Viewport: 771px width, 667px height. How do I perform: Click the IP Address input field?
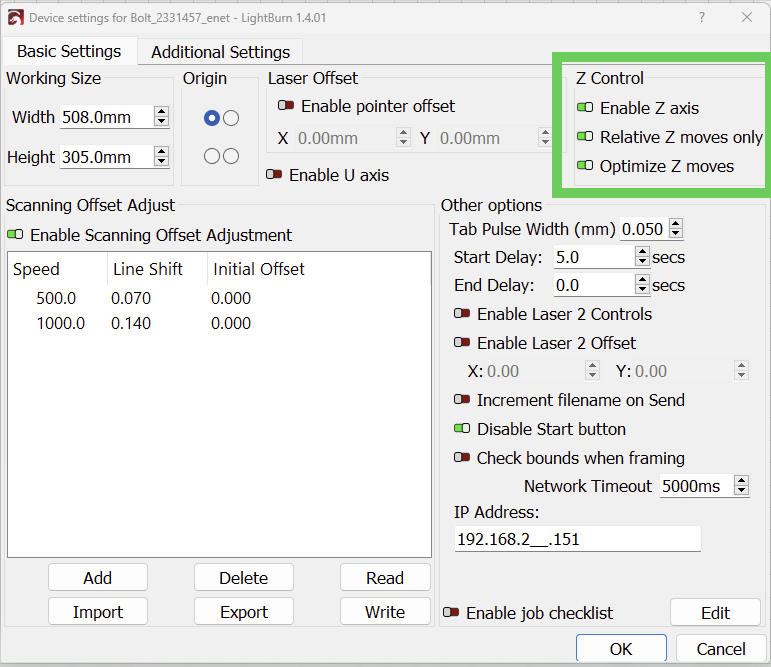coord(577,539)
